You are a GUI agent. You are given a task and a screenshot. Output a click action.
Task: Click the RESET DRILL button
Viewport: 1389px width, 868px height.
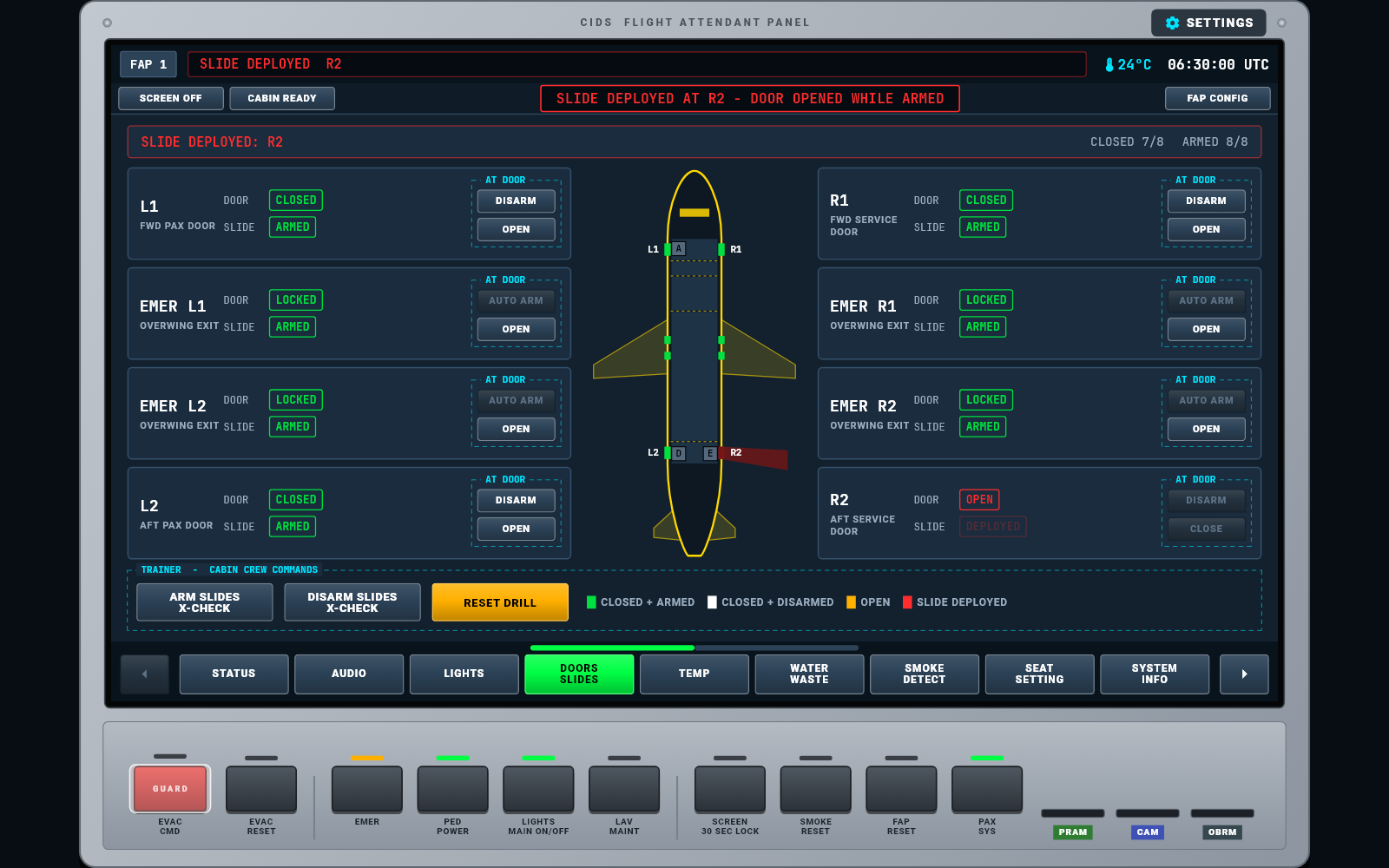pyautogui.click(x=500, y=602)
